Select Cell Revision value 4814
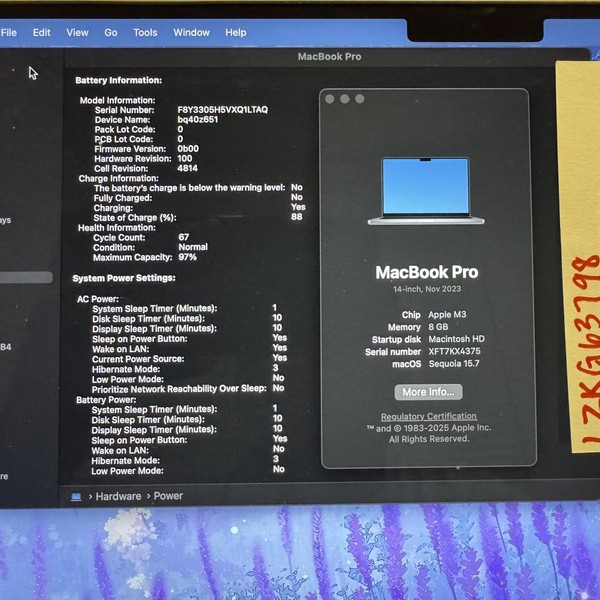The image size is (600, 600). (188, 168)
